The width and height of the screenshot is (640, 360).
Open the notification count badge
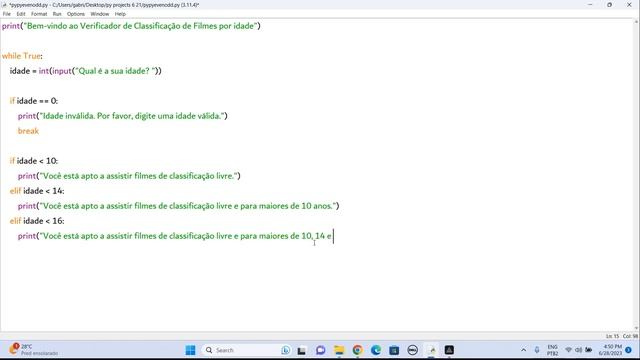click(x=628, y=350)
